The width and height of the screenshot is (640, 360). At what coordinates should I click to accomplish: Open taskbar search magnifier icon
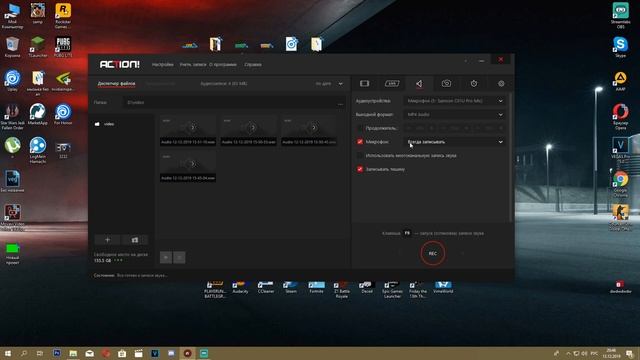(24, 353)
